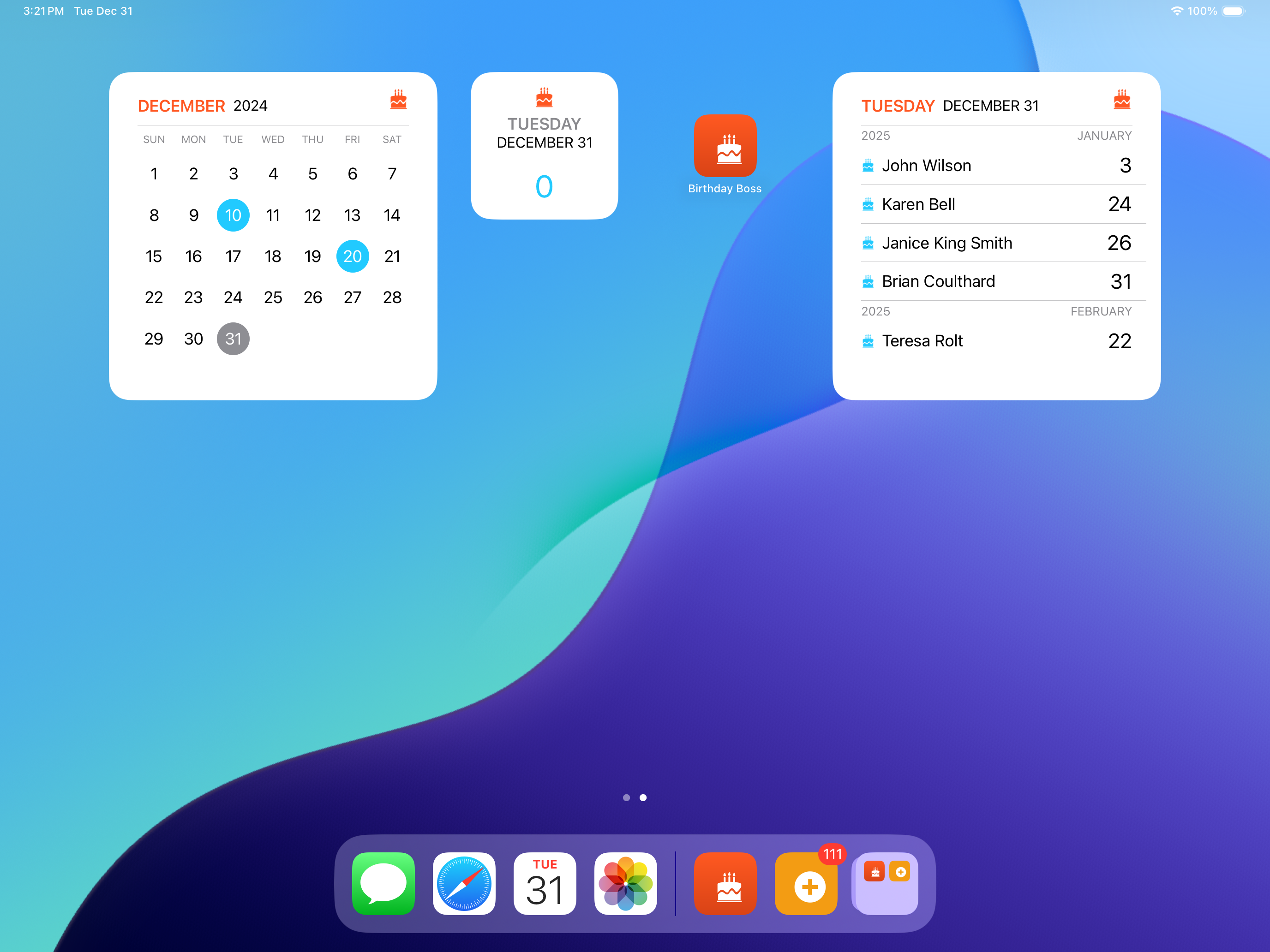Tap the cake icon in December calendar widget

[398, 99]
